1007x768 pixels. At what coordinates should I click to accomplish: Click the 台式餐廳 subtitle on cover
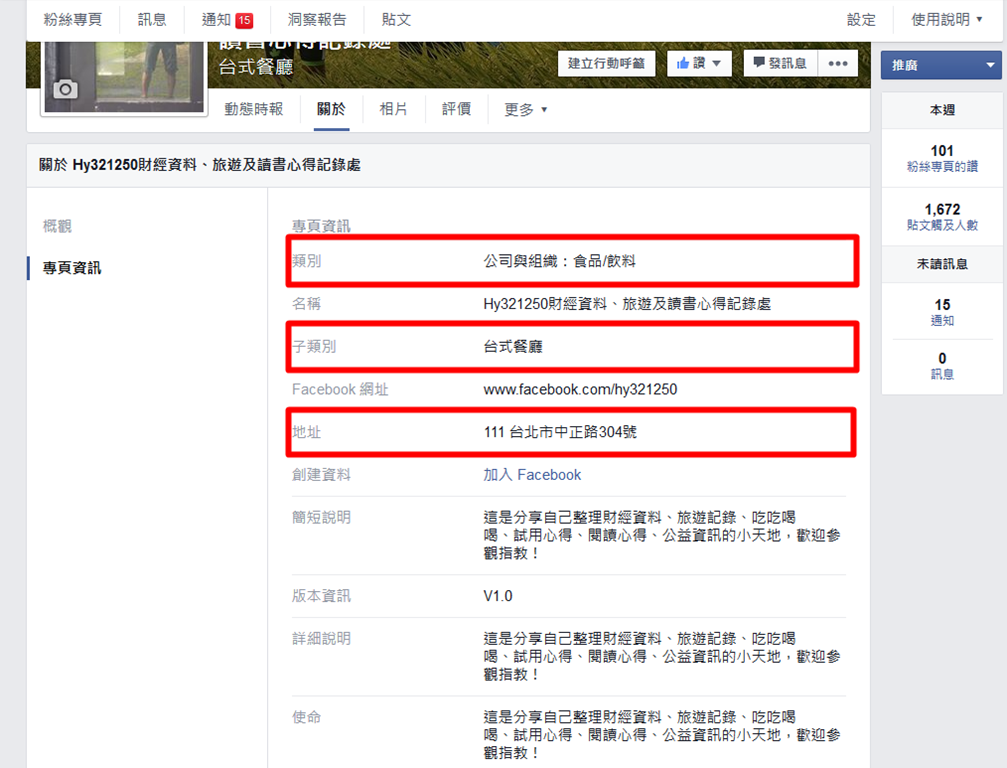pyautogui.click(x=256, y=66)
